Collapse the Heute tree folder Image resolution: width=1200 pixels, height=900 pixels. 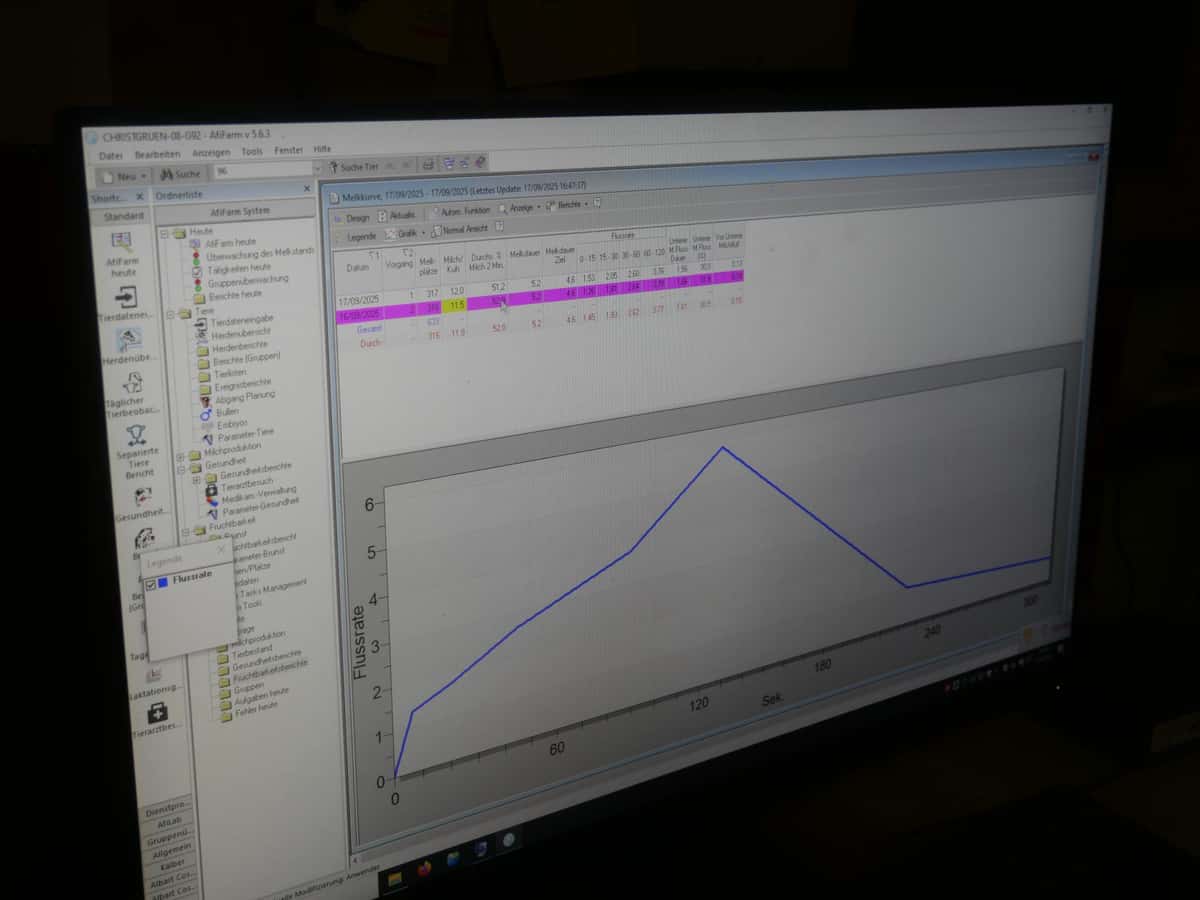[165, 234]
